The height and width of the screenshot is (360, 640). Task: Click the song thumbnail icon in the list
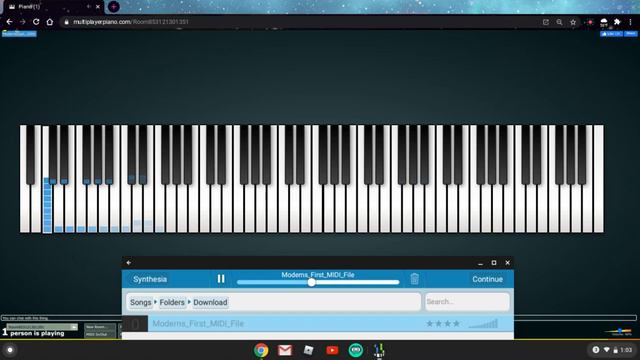135,324
